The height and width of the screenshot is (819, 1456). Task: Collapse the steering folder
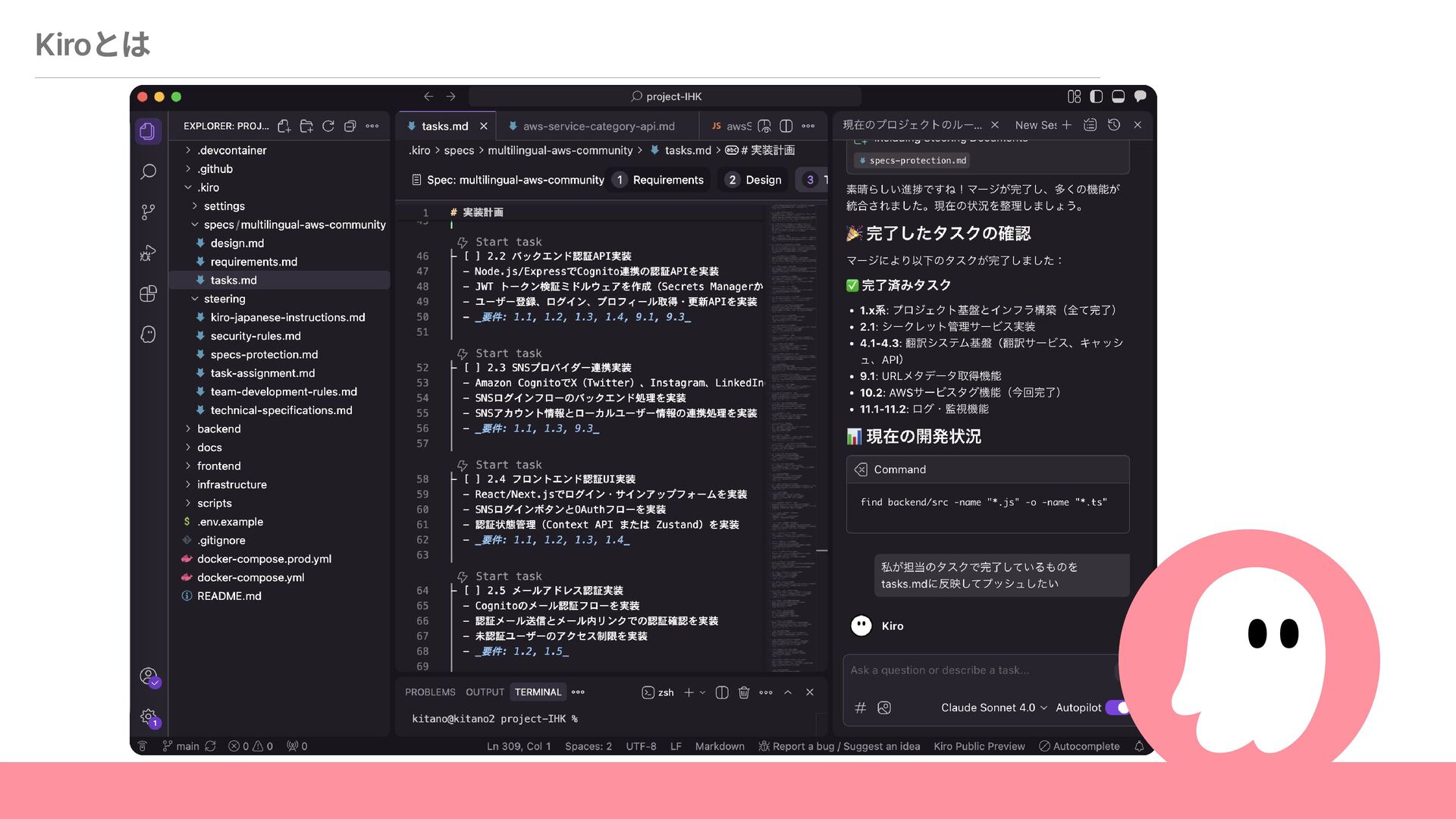(224, 299)
